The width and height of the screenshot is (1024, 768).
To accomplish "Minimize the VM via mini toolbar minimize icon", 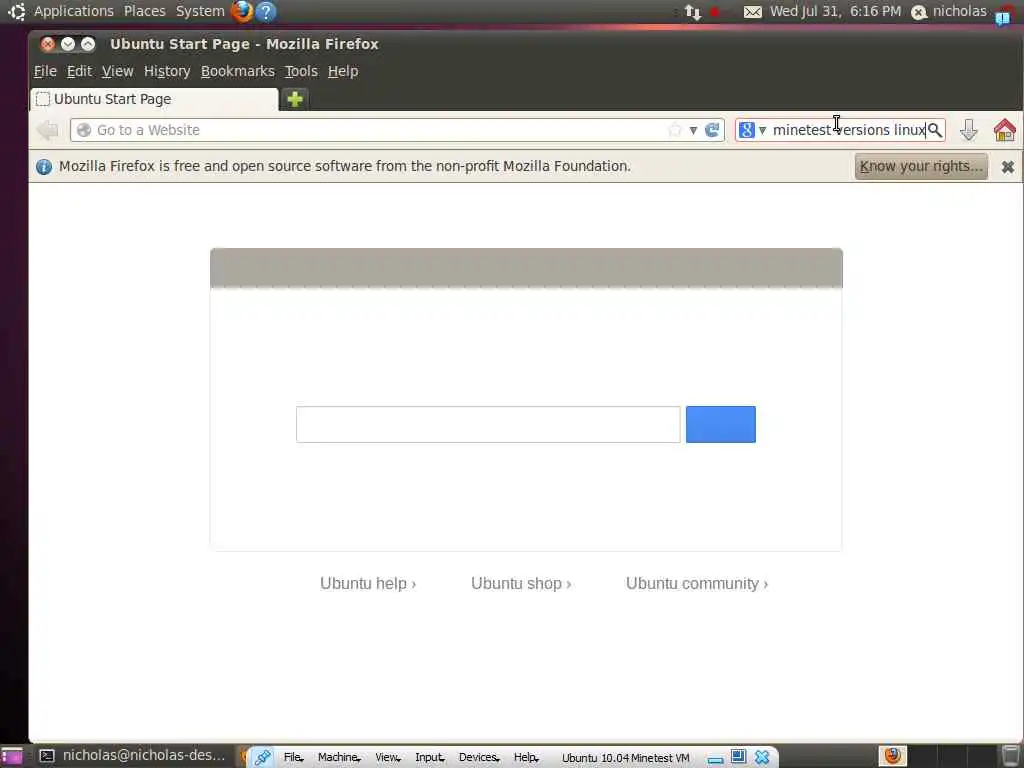I will click(716, 760).
